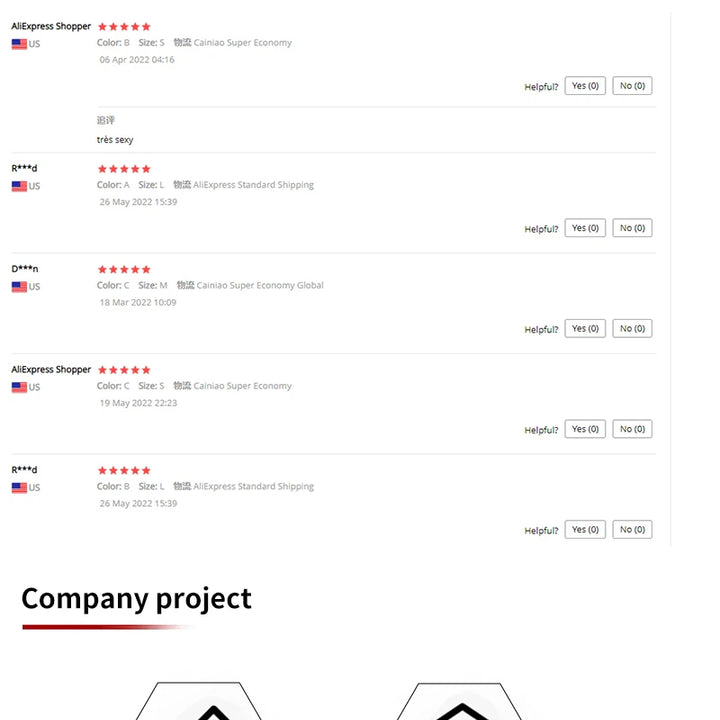Click Yes on the 19 May 2022 review
This screenshot has height=720, width=720.
585,429
